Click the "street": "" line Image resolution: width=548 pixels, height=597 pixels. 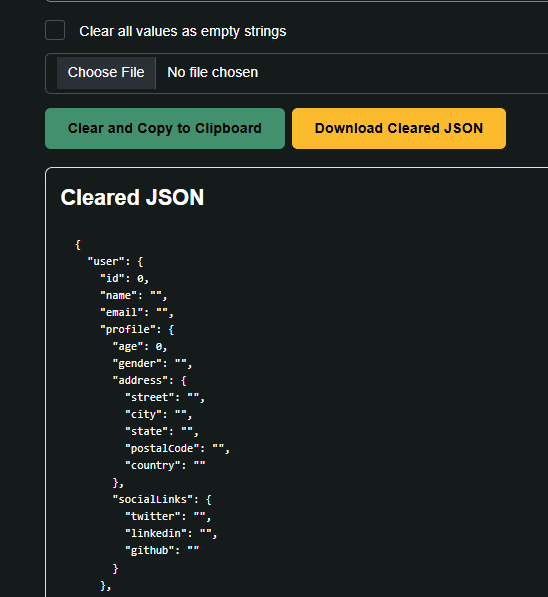tap(165, 397)
